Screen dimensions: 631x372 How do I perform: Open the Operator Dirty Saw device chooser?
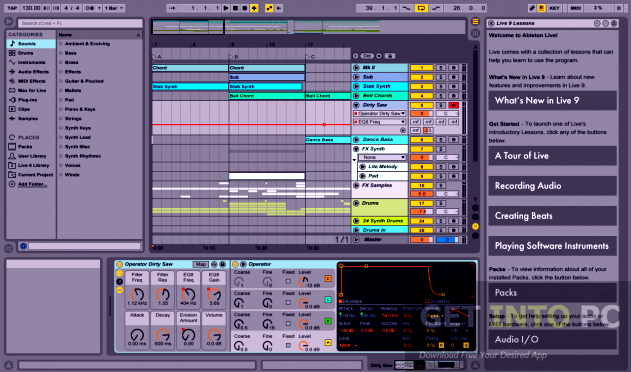click(x=379, y=114)
